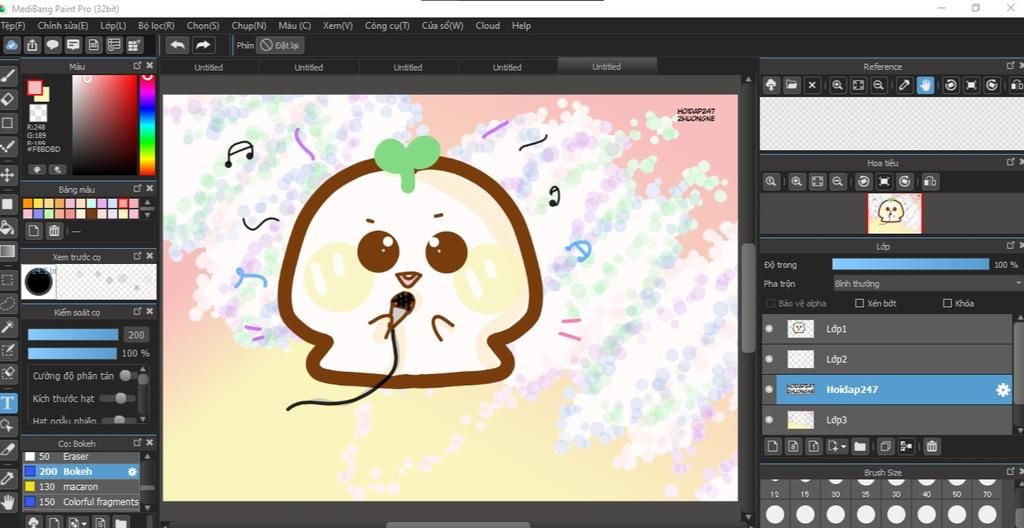The image size is (1024, 528).
Task: Select the Lớp3 layer
Action: [888, 420]
